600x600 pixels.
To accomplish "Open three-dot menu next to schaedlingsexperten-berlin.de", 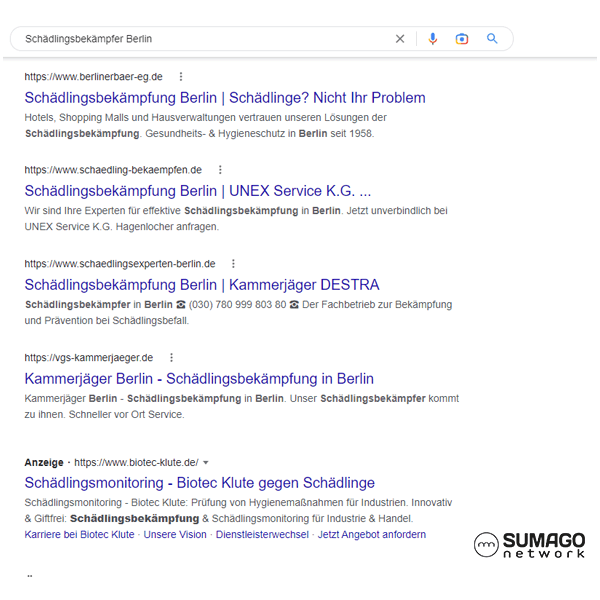I will pos(233,264).
